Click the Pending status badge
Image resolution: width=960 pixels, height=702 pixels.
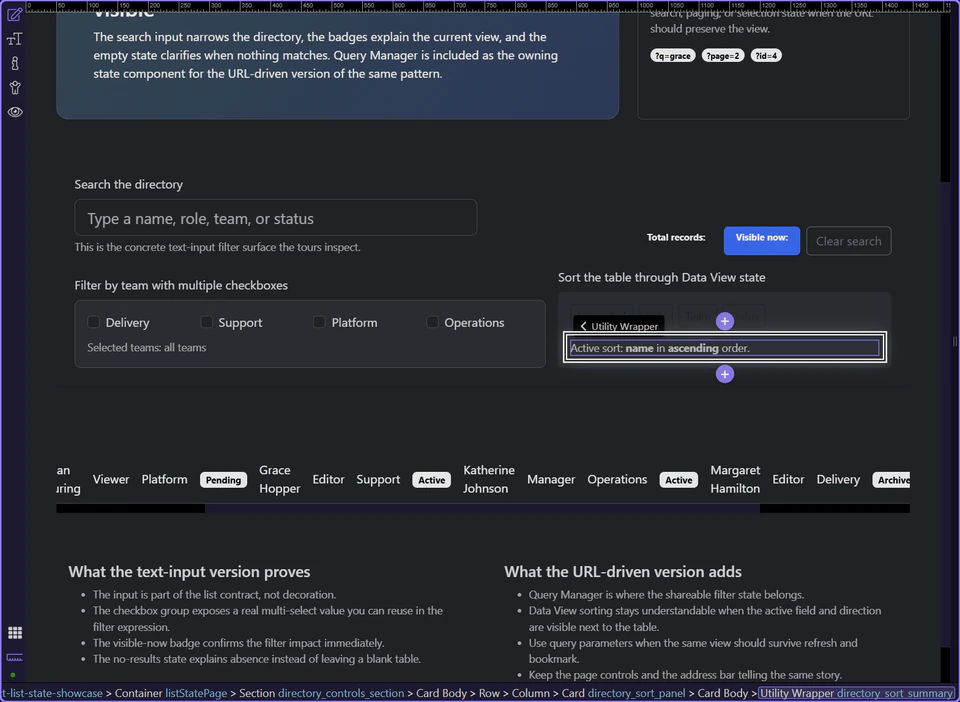pos(223,480)
